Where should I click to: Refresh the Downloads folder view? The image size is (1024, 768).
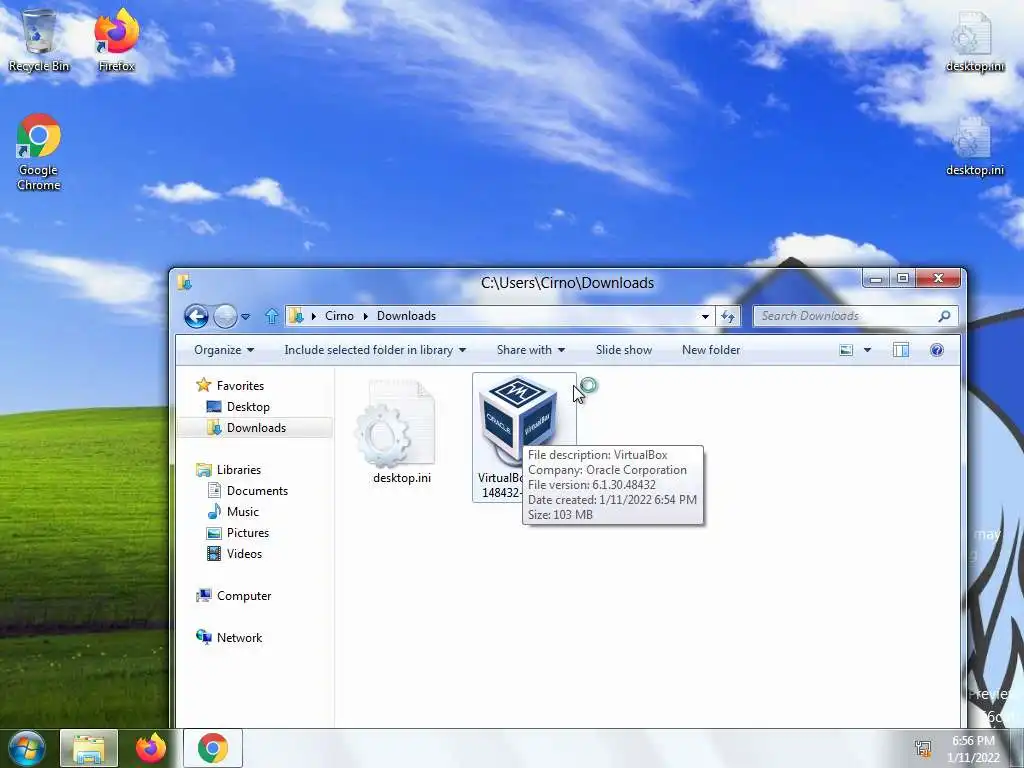tap(728, 317)
